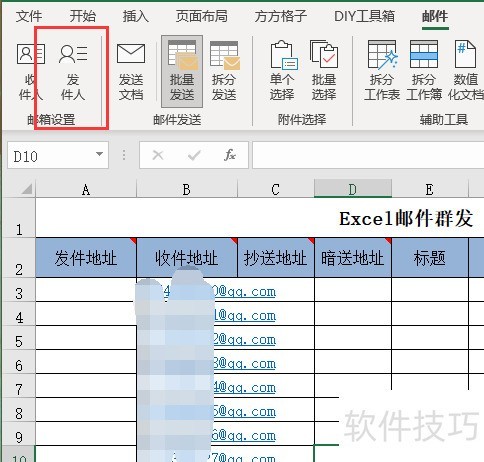Click the 发件地址 header cell

(x=86, y=258)
